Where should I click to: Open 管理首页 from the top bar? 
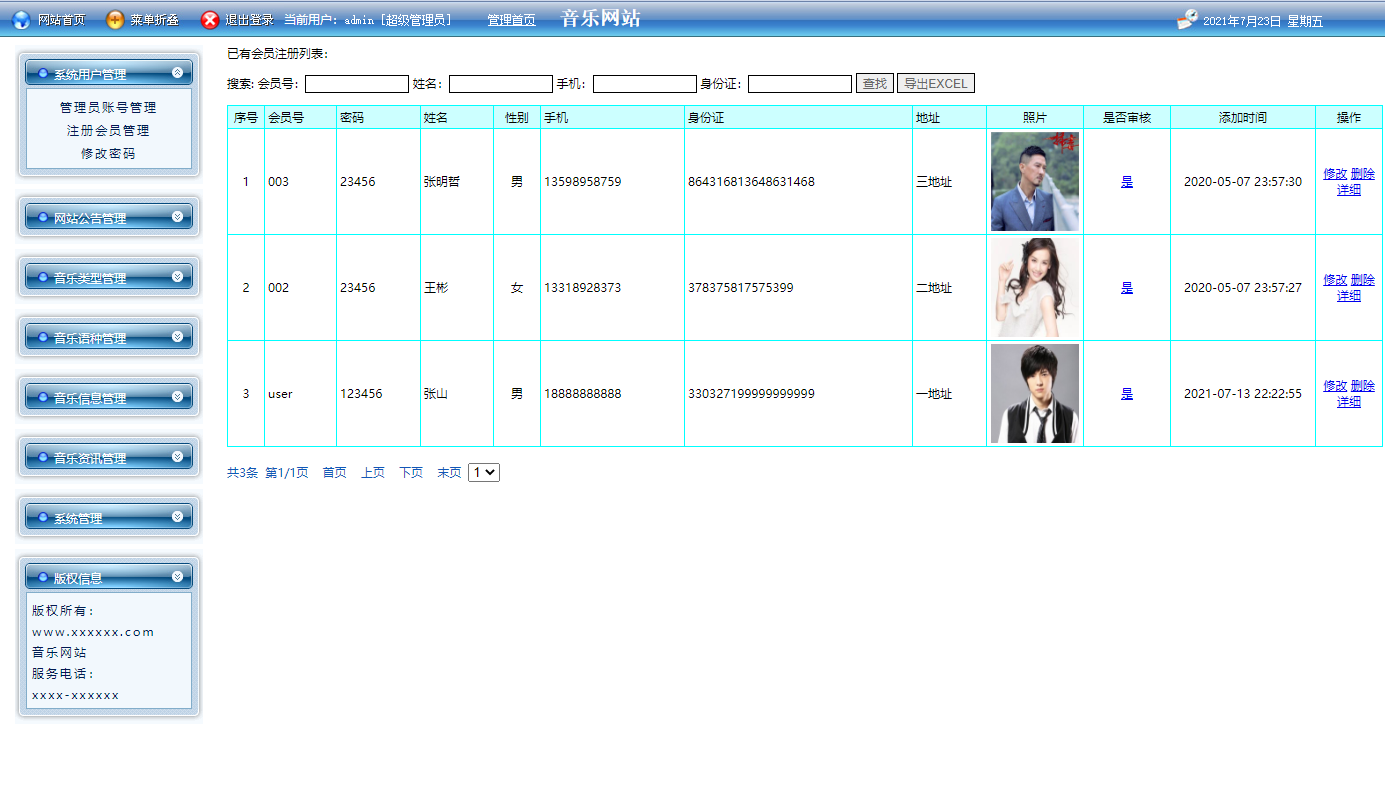pyautogui.click(x=511, y=19)
